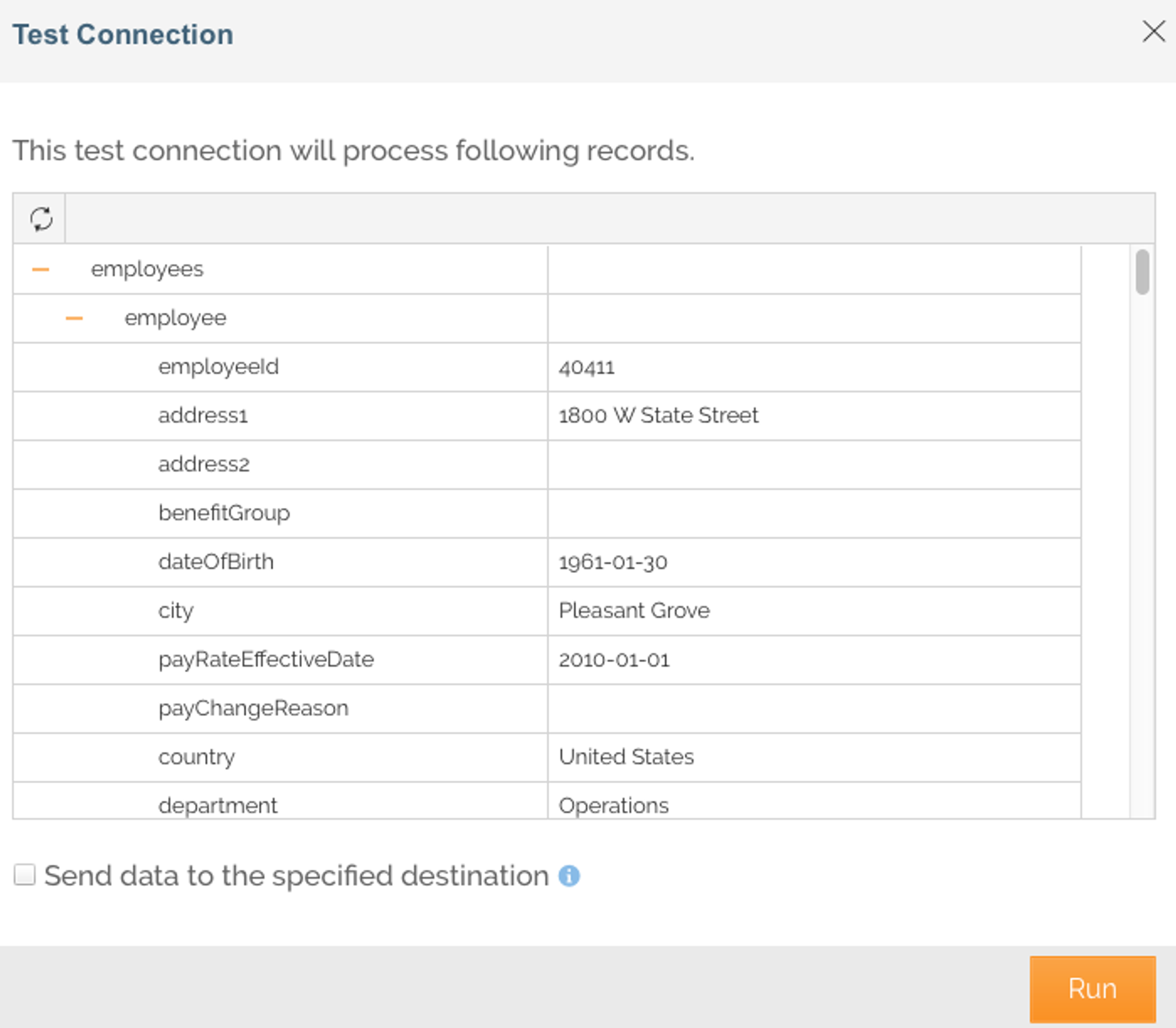
Task: Select the benefitGroup row
Action: (x=224, y=513)
